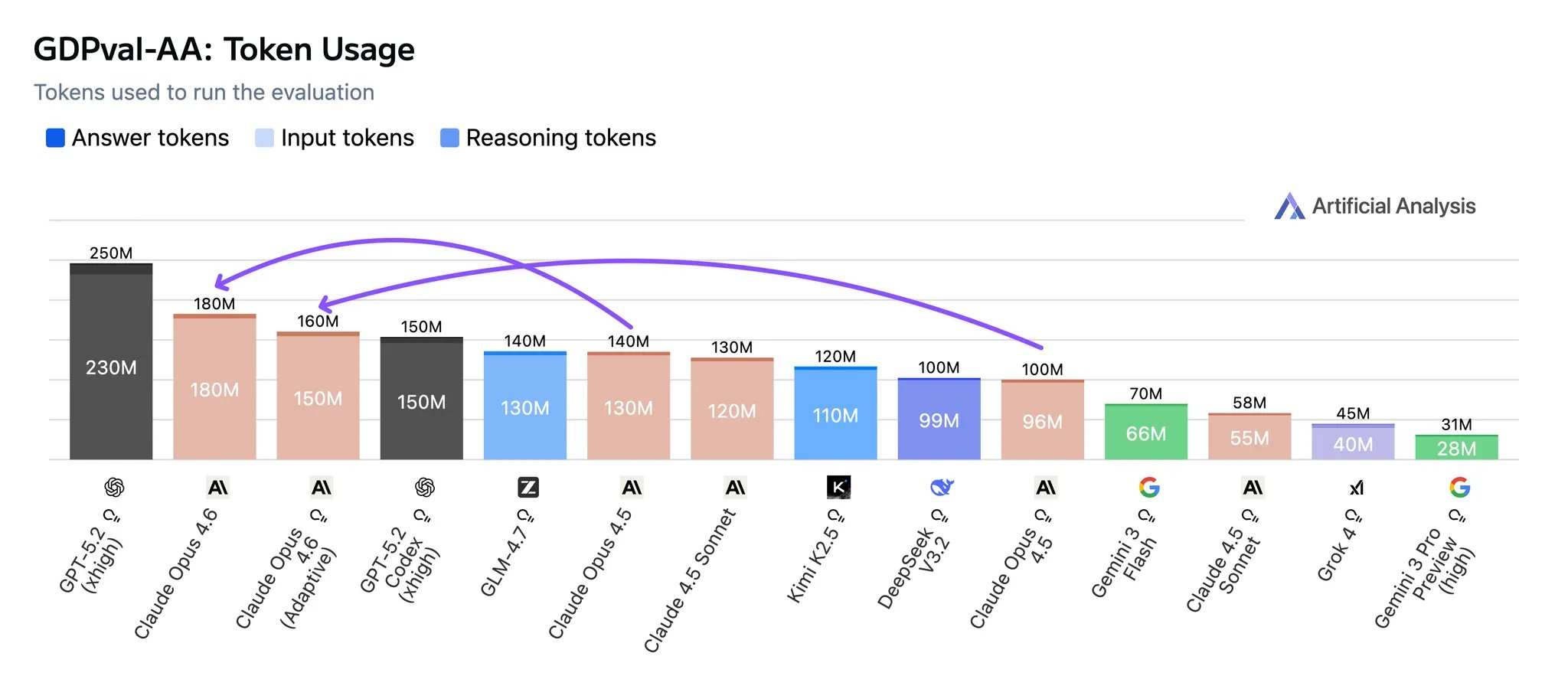This screenshot has height=689, width=1568.
Task: Click the OpenAI logo under the 250M bar
Action: click(x=114, y=488)
